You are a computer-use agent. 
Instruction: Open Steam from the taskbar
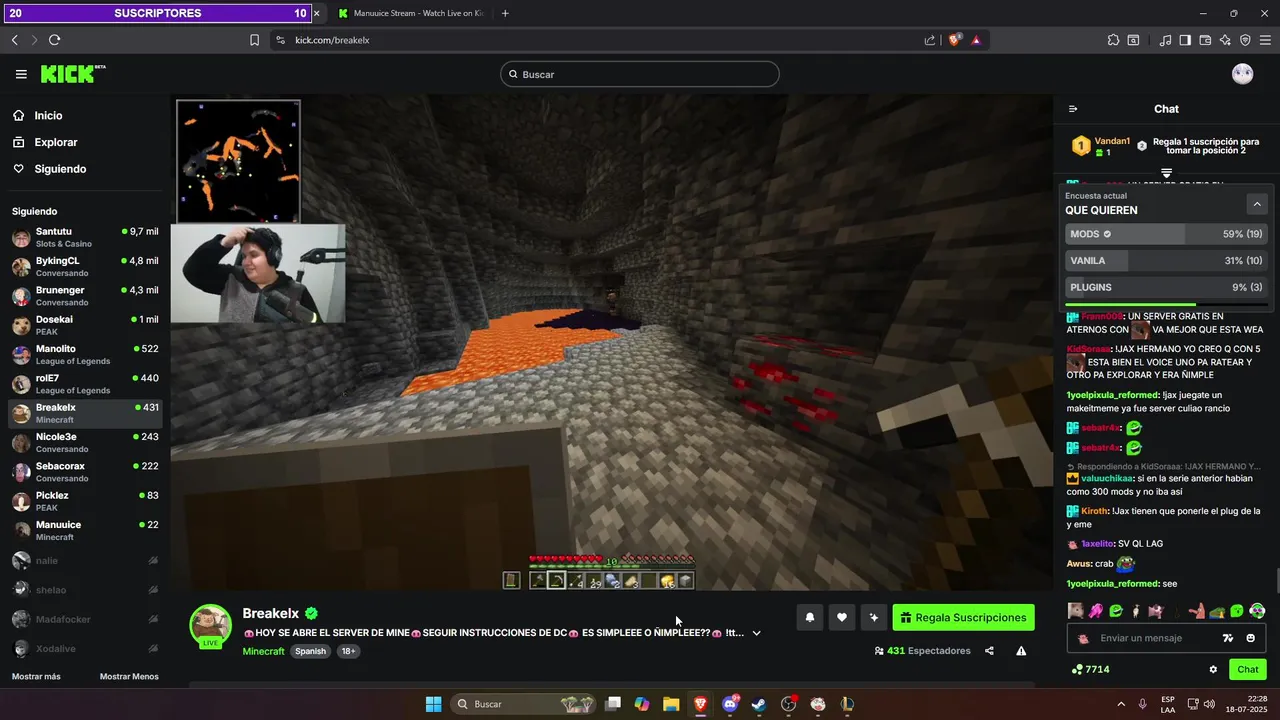pos(759,704)
